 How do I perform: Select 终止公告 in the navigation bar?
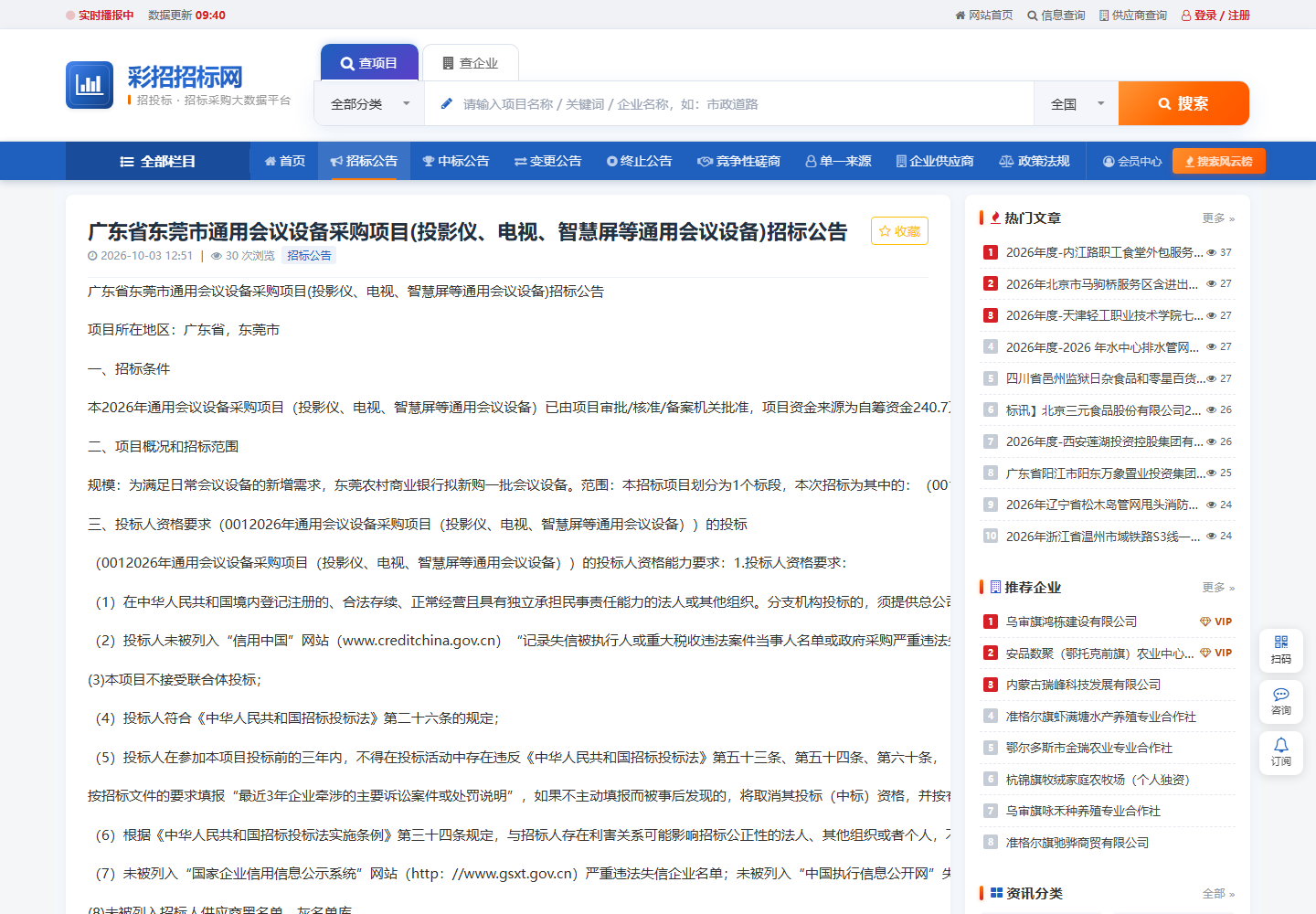[640, 161]
